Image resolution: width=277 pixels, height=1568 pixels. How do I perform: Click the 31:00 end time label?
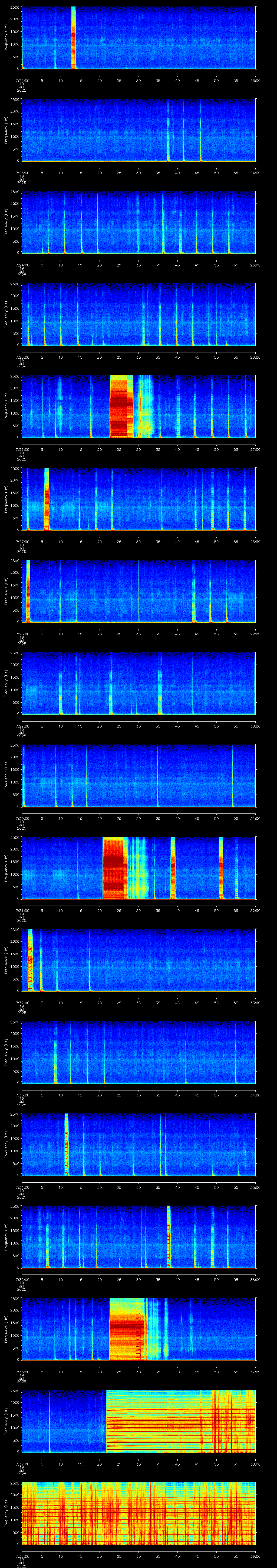pos(256,818)
